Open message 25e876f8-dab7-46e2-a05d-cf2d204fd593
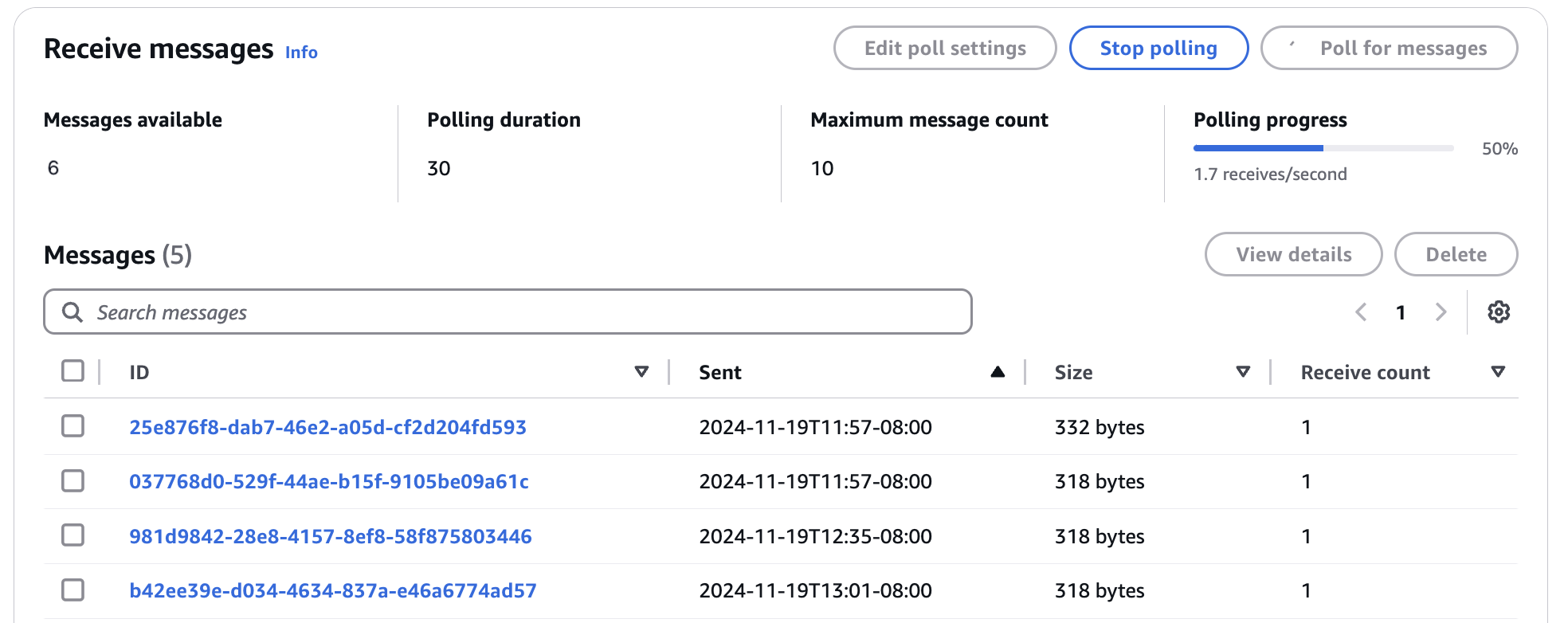 (327, 427)
